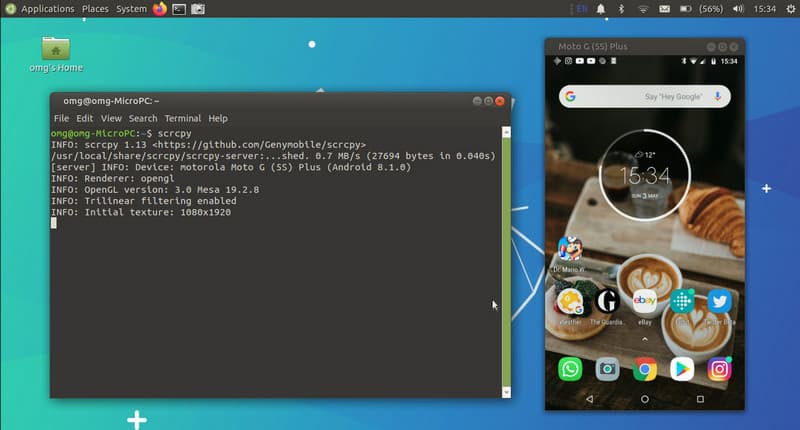Open the Places menu in top panel
Image resolution: width=800 pixels, height=430 pixels.
pos(96,9)
